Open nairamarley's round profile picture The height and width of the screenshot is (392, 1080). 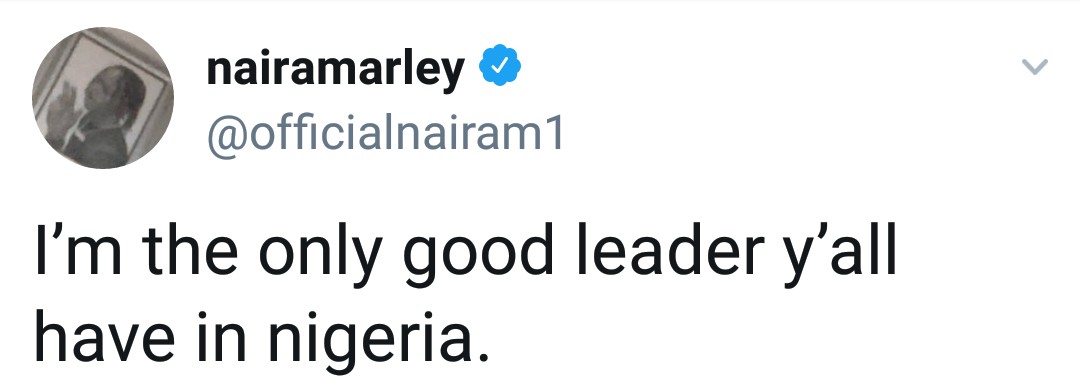[103, 98]
